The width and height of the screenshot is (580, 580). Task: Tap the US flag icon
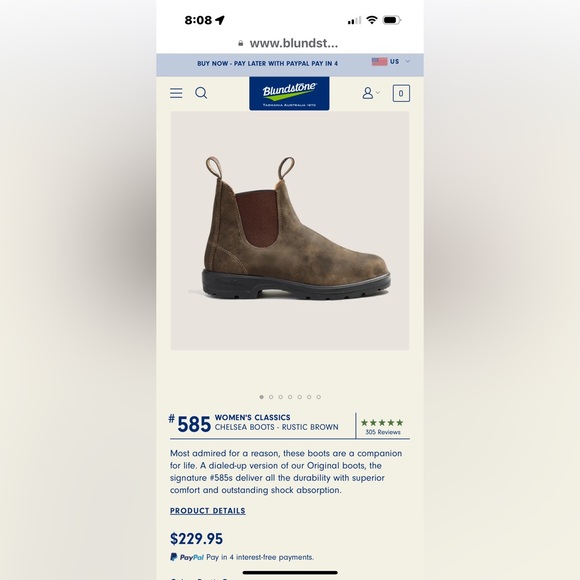click(379, 61)
